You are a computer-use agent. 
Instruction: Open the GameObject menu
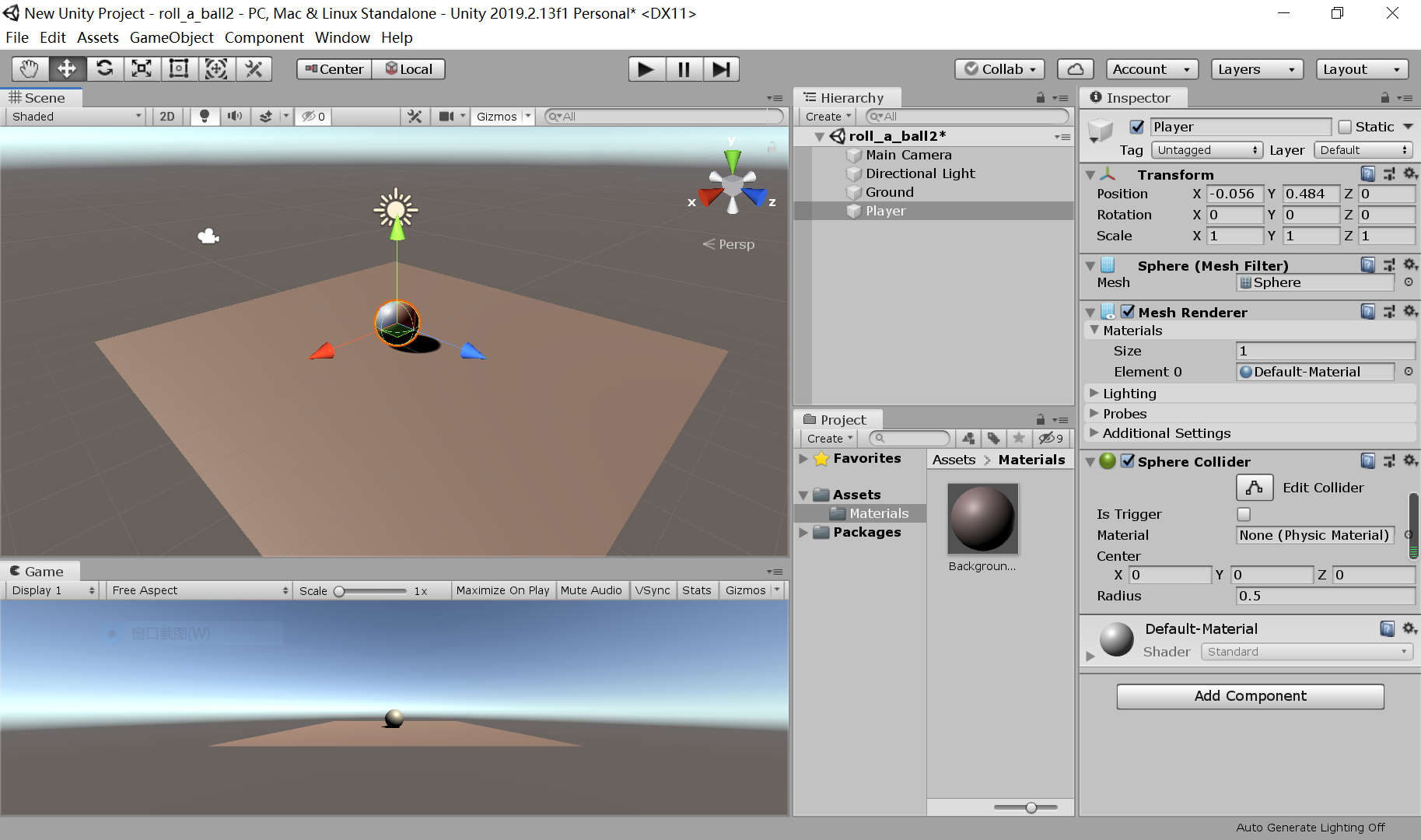click(171, 37)
